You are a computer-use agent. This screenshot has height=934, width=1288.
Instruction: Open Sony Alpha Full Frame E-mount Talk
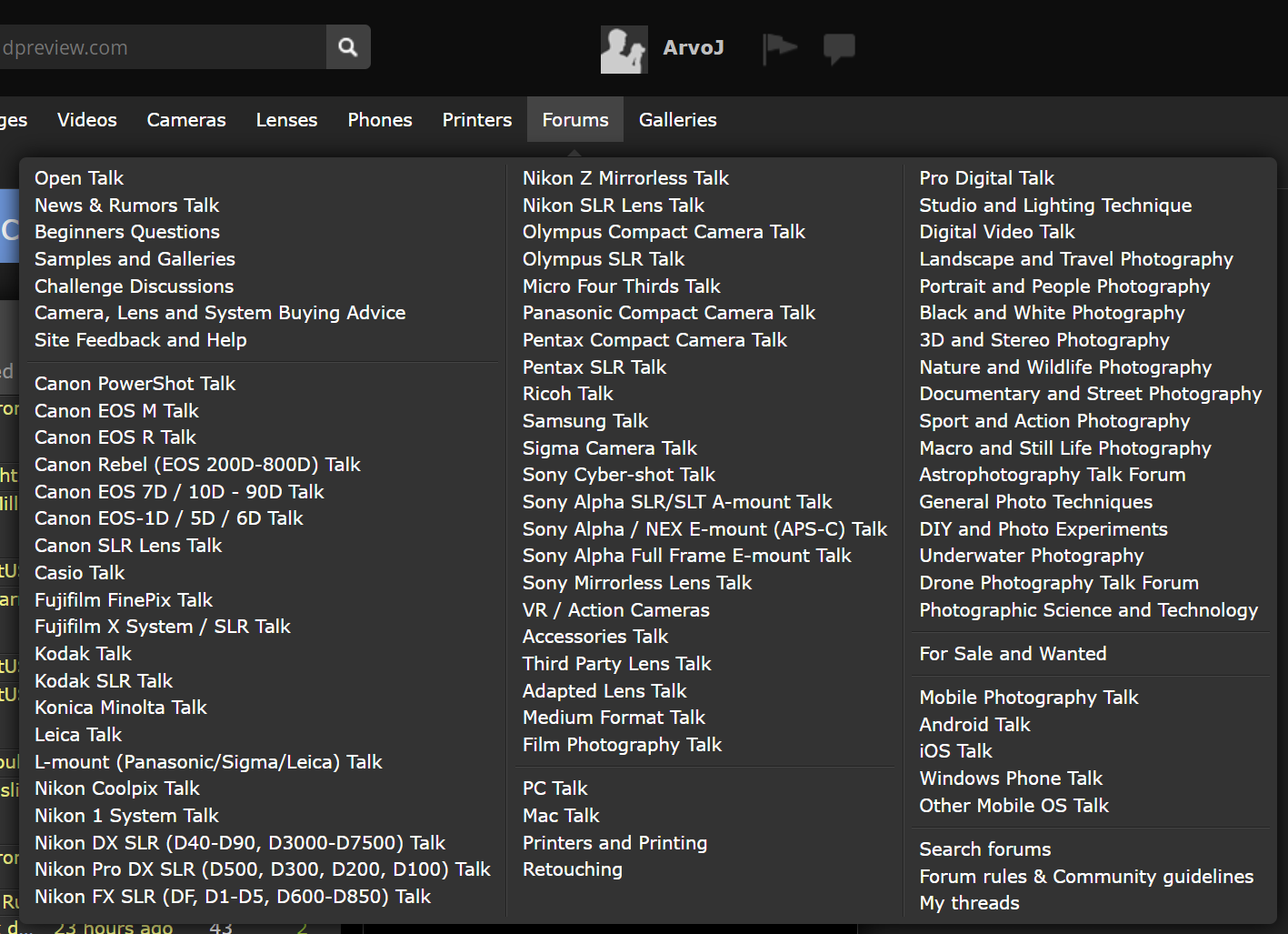coord(687,556)
